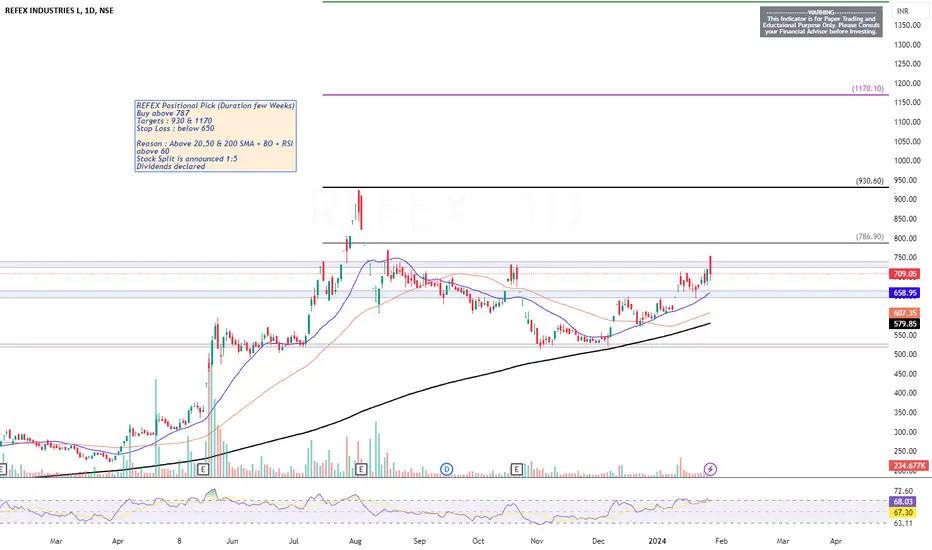Click the (930.60) target level label
This screenshot has height=550, width=932.
tap(870, 181)
